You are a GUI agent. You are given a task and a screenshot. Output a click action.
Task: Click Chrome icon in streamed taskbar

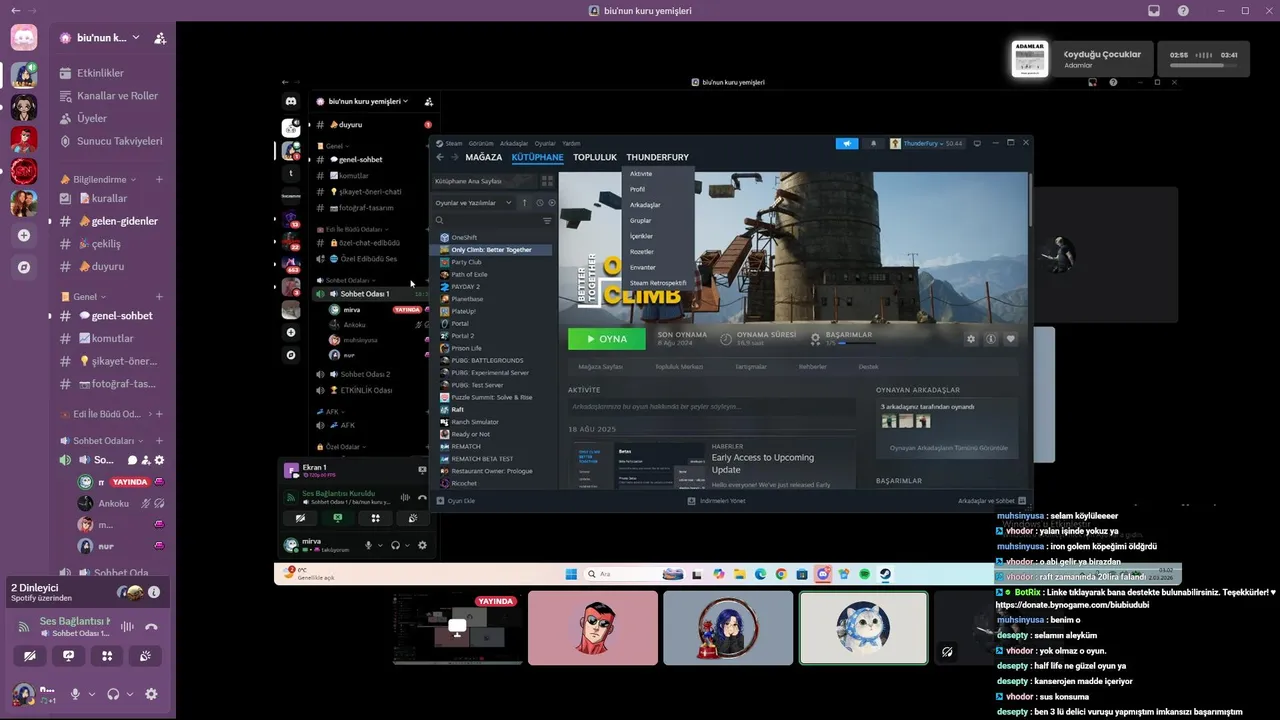pos(781,574)
